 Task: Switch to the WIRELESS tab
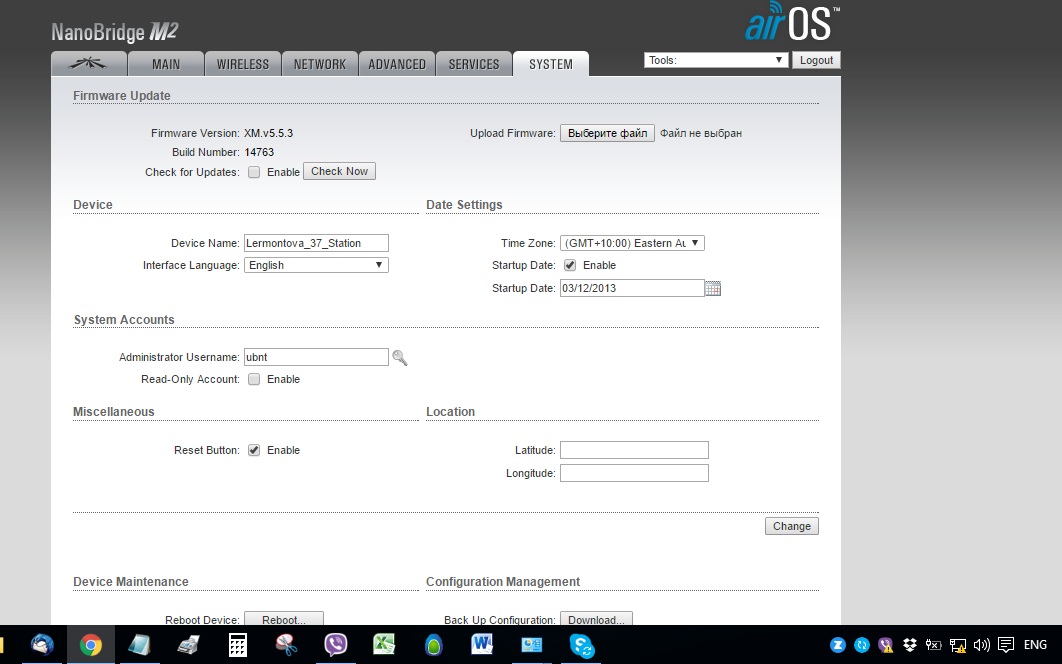(x=243, y=64)
